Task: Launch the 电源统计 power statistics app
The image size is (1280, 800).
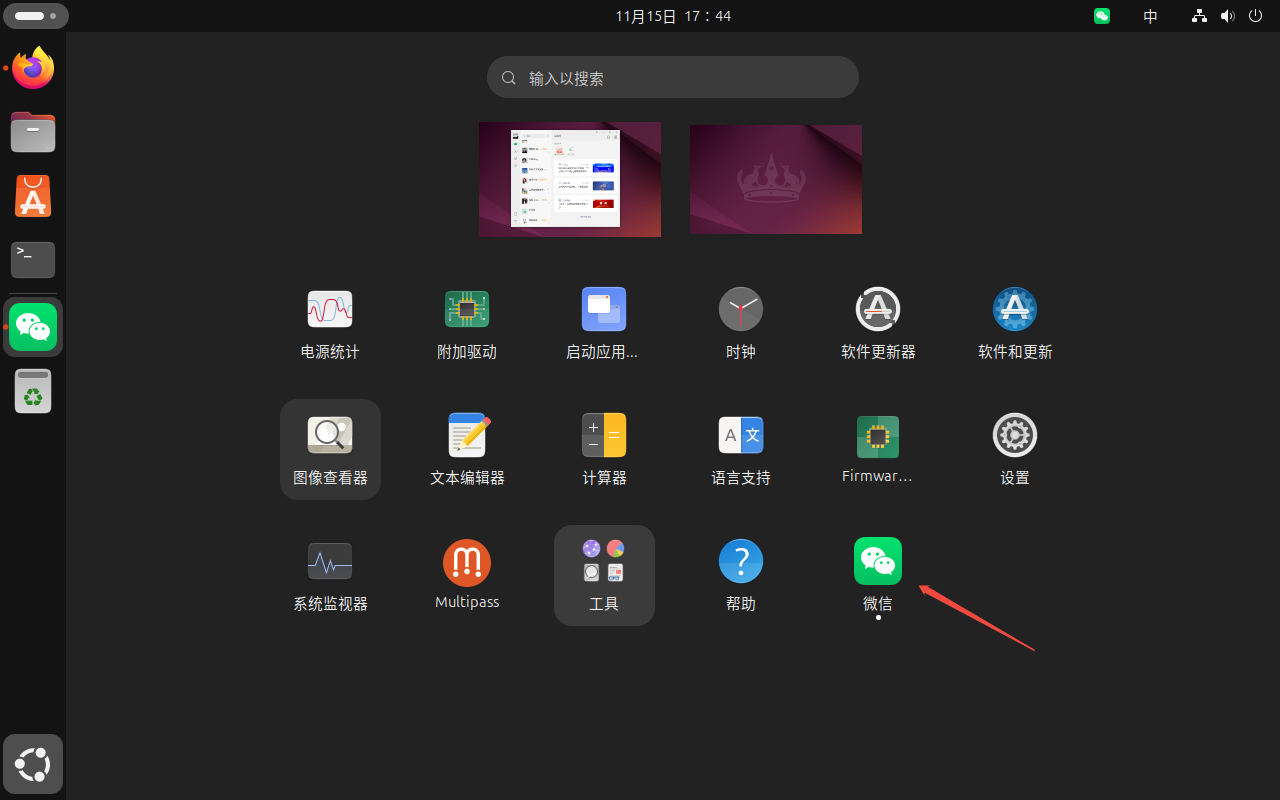Action: (x=330, y=310)
